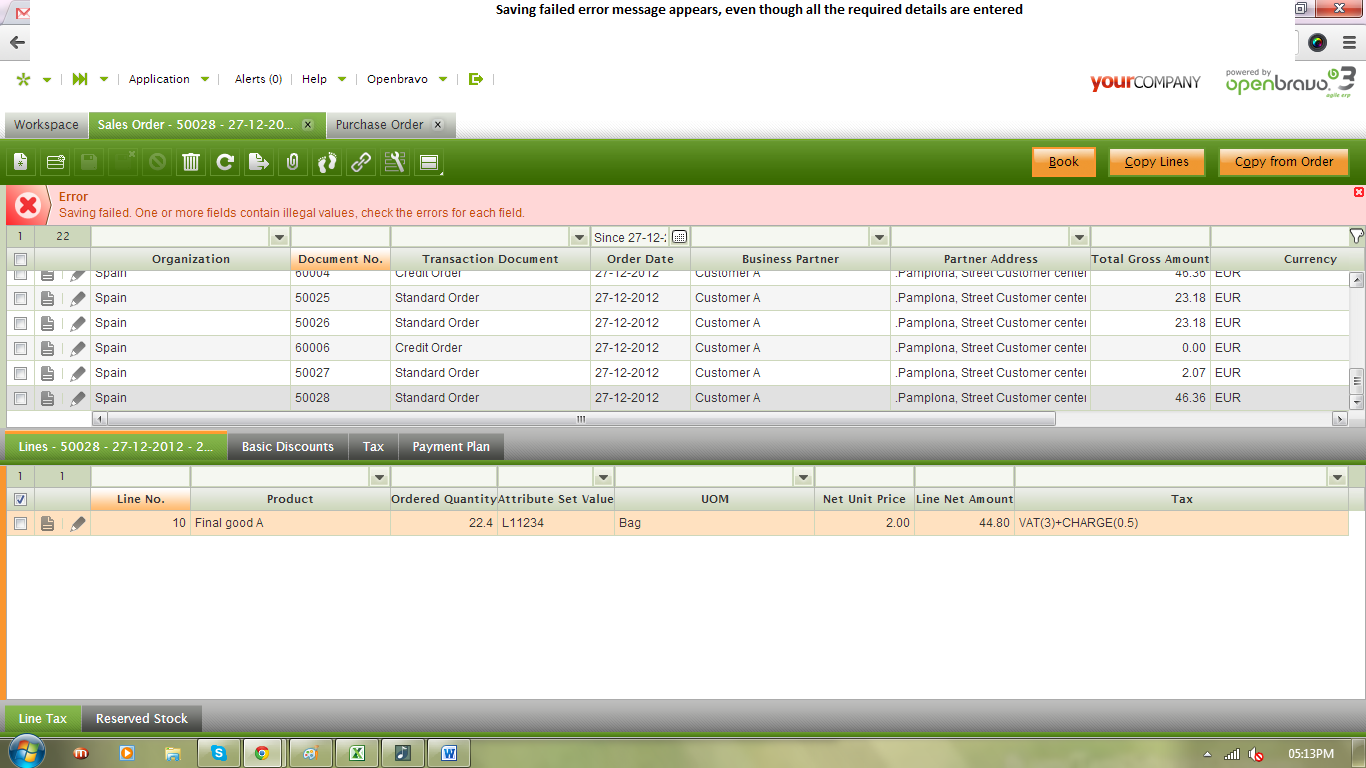The image size is (1366, 768).
Task: Click the horizontal scrollbar in orders grid
Action: [580, 419]
